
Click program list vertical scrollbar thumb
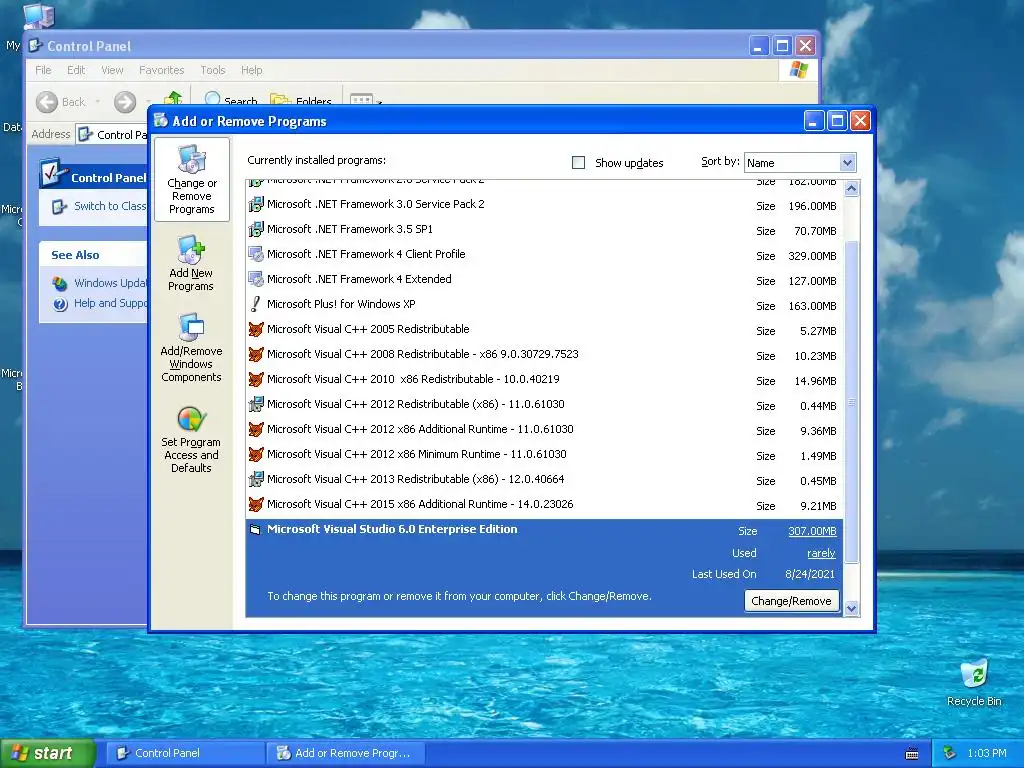[852, 402]
